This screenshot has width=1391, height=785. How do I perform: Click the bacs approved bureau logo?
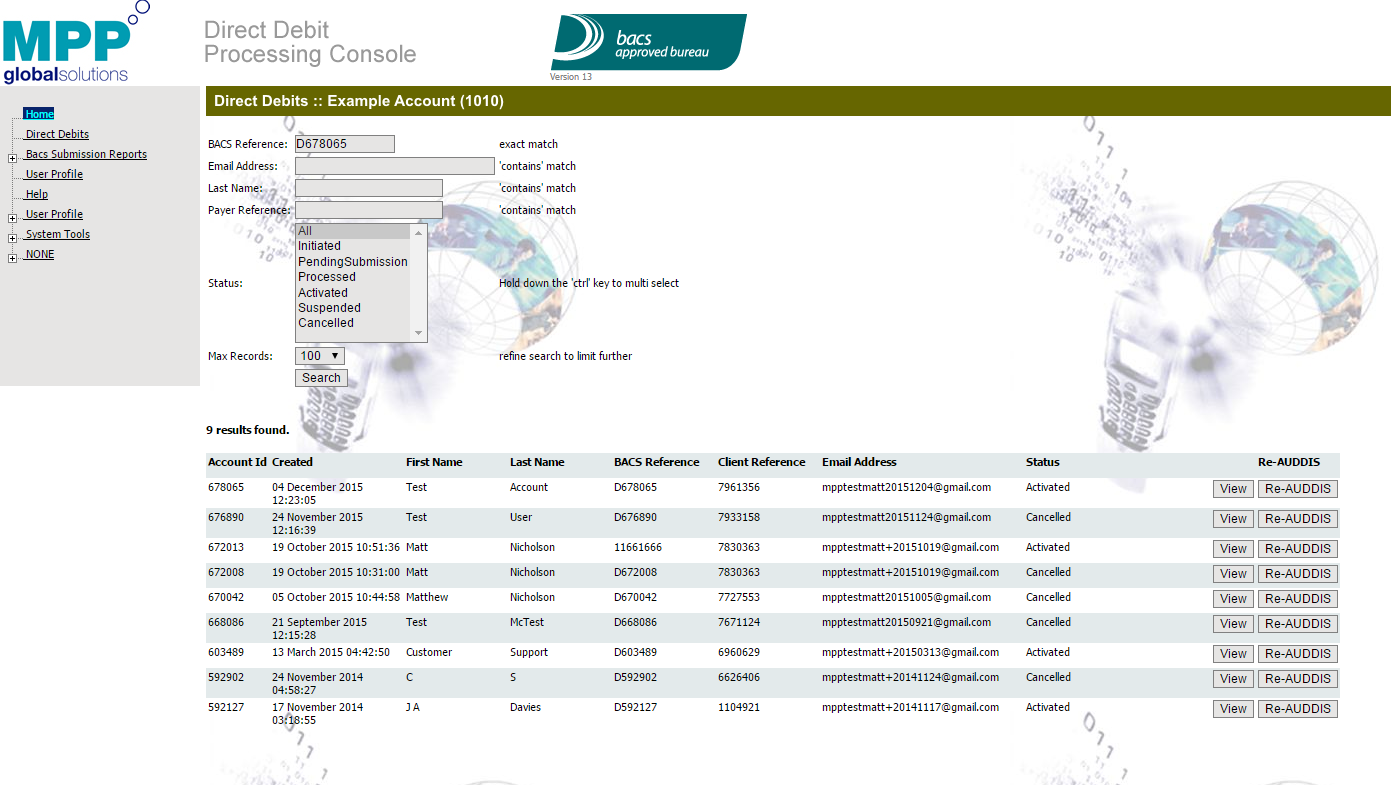648,42
